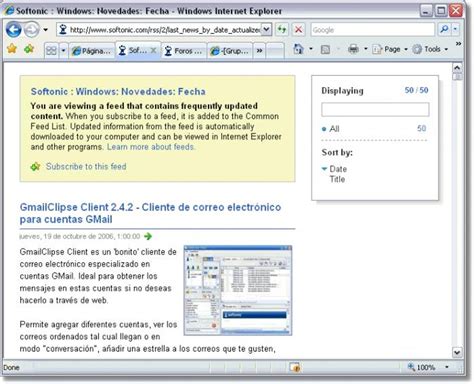474x384 pixels.
Task: Close the Sof... tab
Action: coord(153,50)
